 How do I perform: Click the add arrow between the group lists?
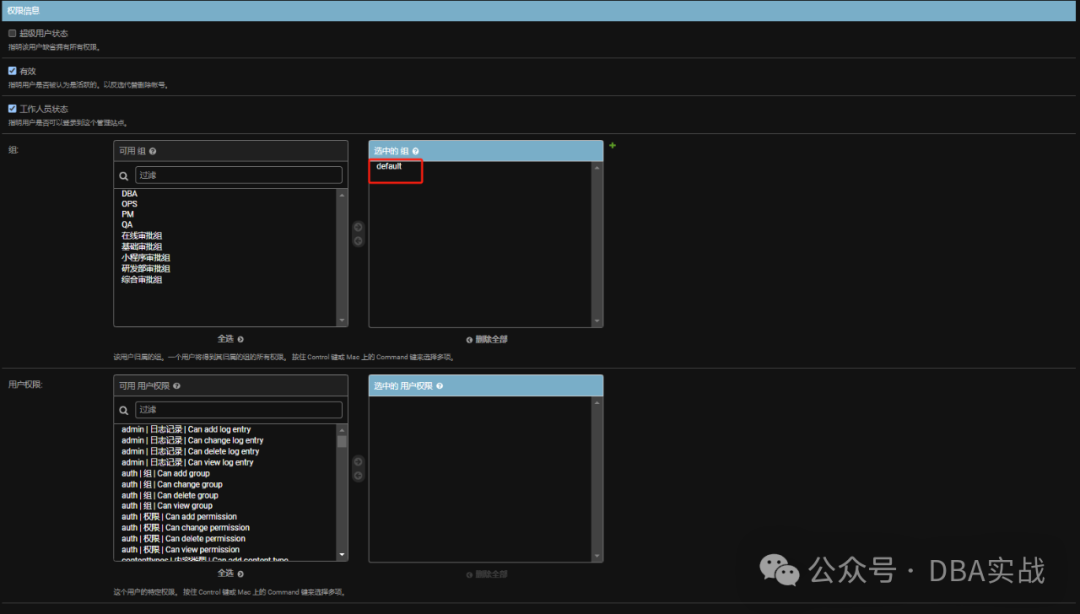coord(358,227)
